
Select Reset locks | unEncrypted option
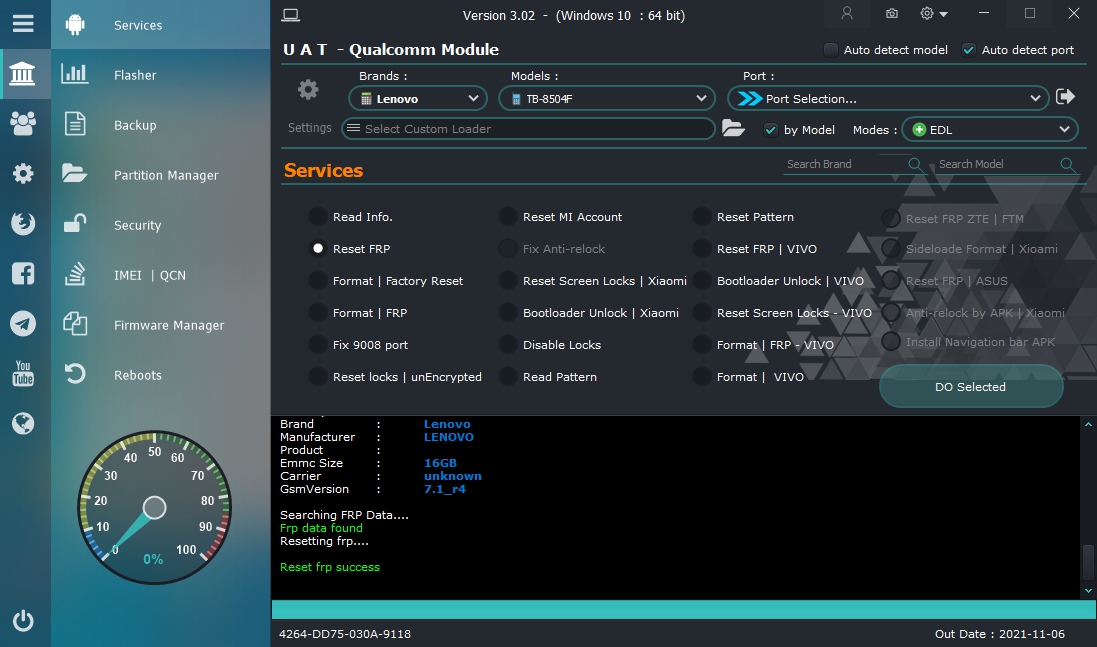[318, 376]
